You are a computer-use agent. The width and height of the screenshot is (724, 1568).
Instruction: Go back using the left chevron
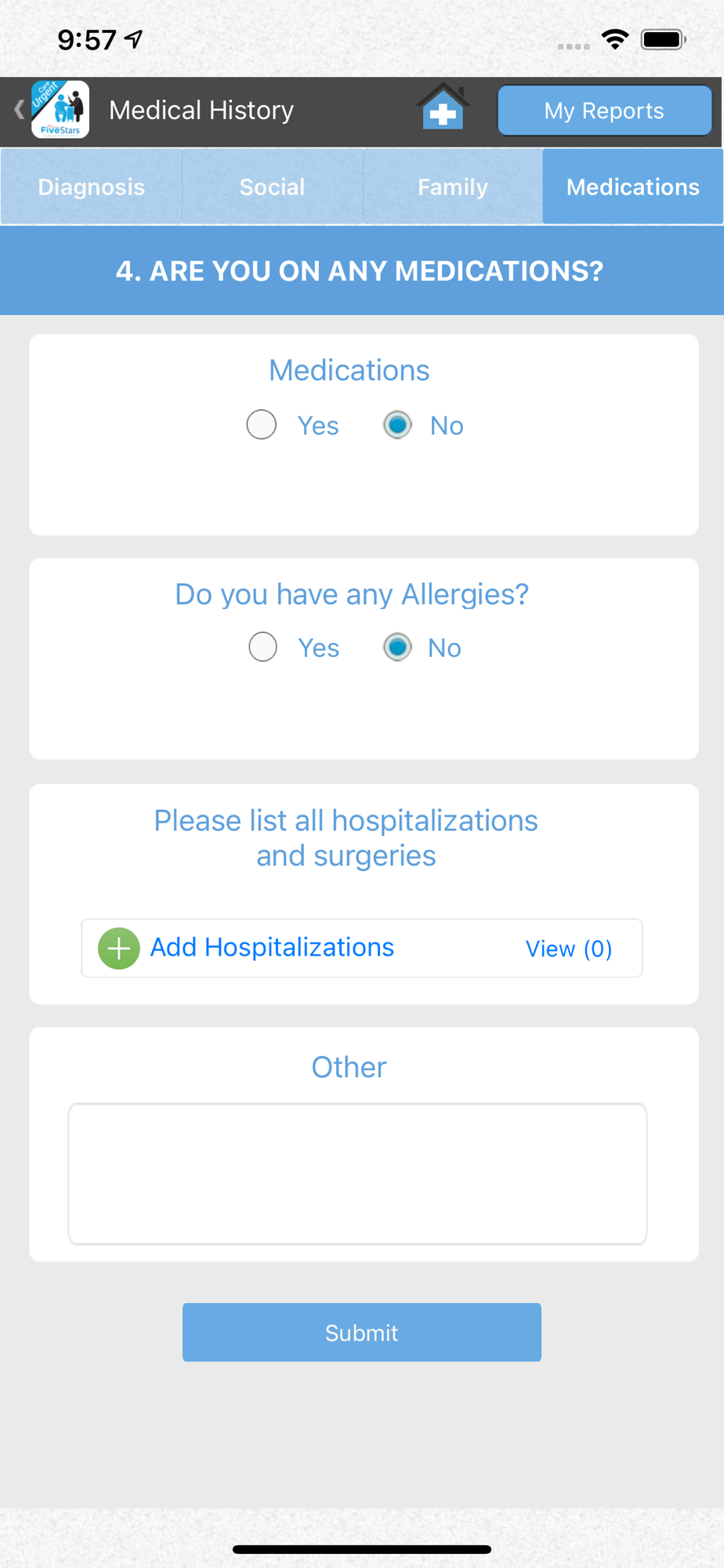click(19, 110)
